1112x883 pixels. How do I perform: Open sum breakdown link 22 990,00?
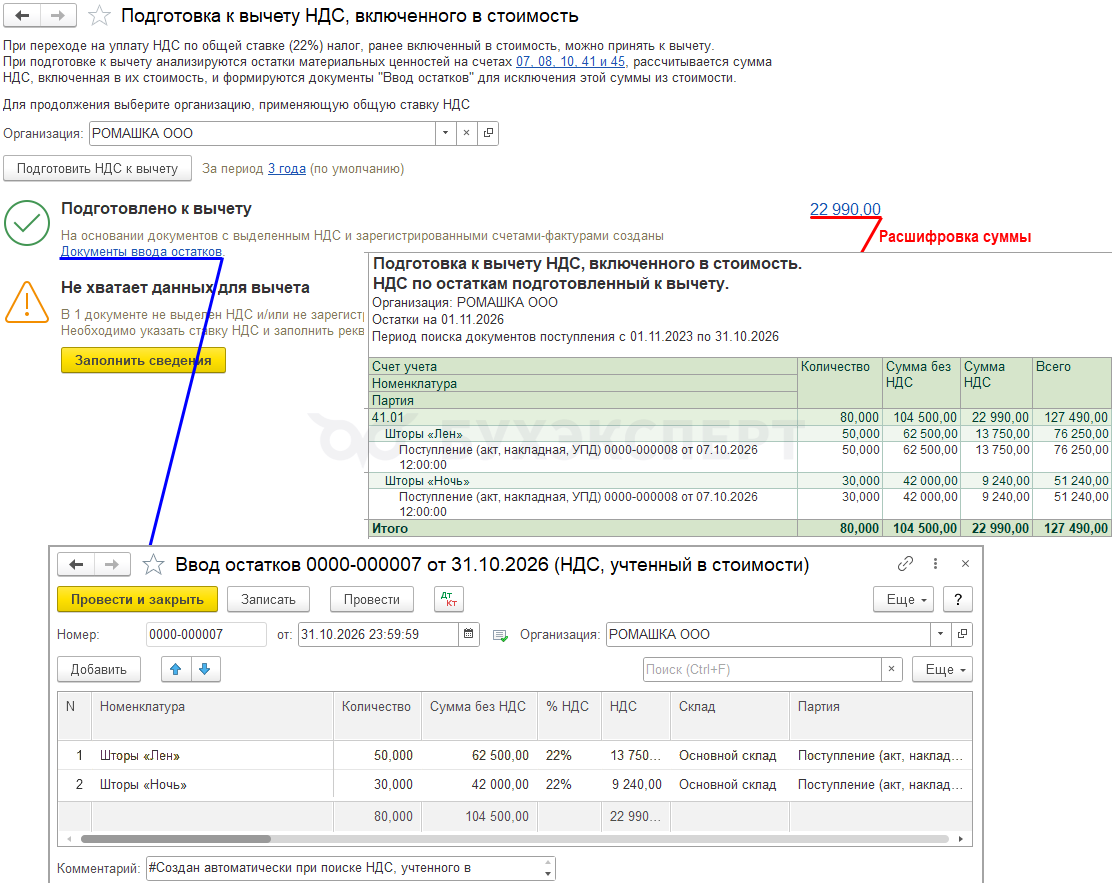click(x=845, y=209)
